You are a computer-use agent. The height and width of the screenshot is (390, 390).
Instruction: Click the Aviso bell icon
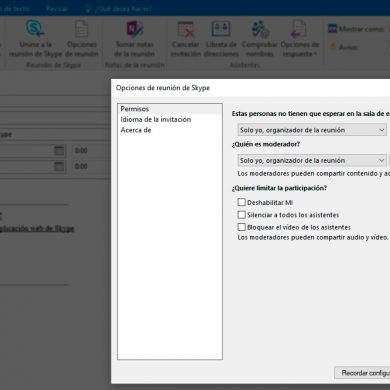point(332,47)
